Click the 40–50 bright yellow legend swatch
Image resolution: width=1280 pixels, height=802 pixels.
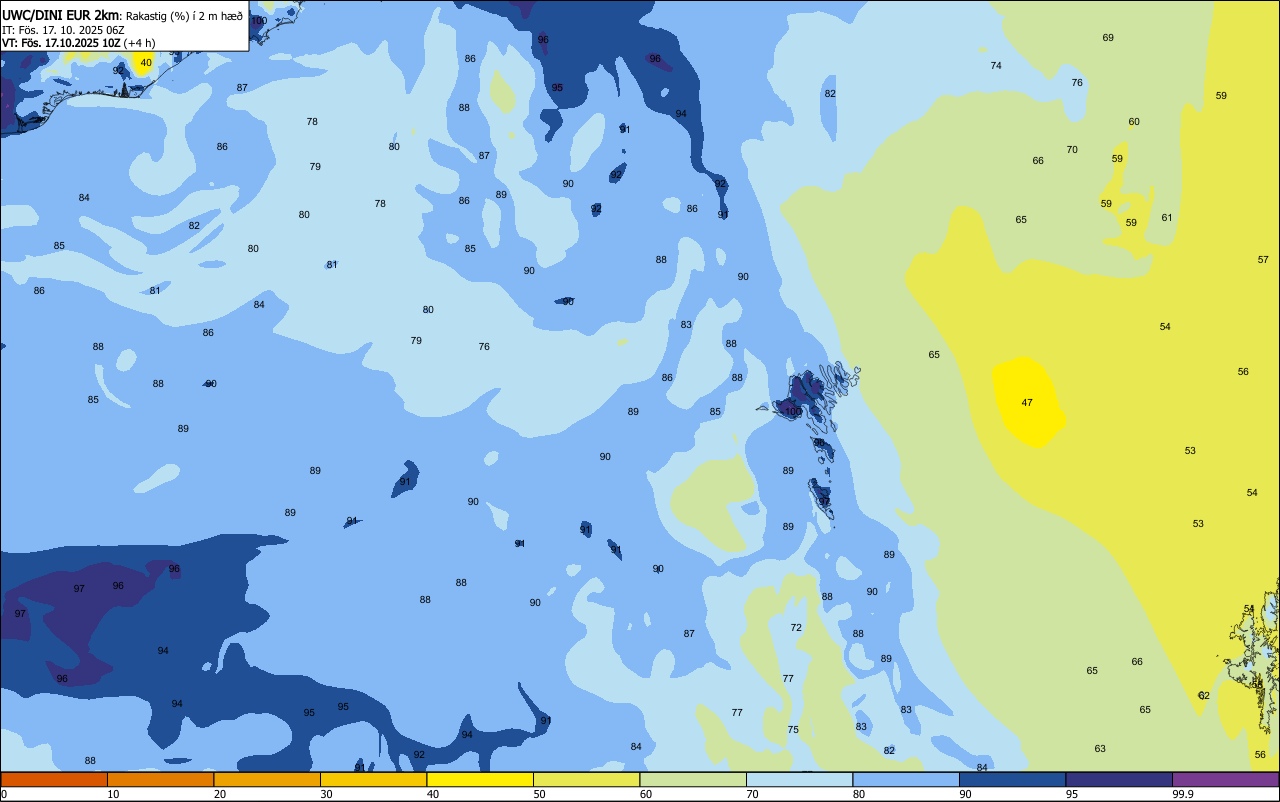480,779
